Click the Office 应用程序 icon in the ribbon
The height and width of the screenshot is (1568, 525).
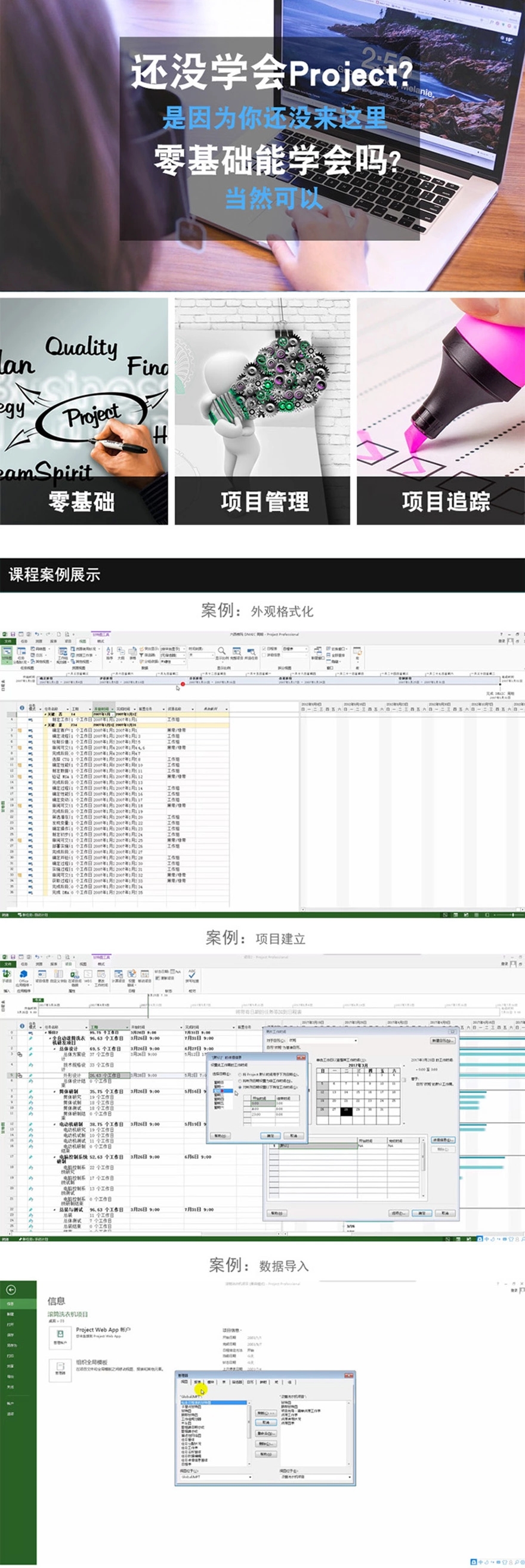(x=24, y=978)
